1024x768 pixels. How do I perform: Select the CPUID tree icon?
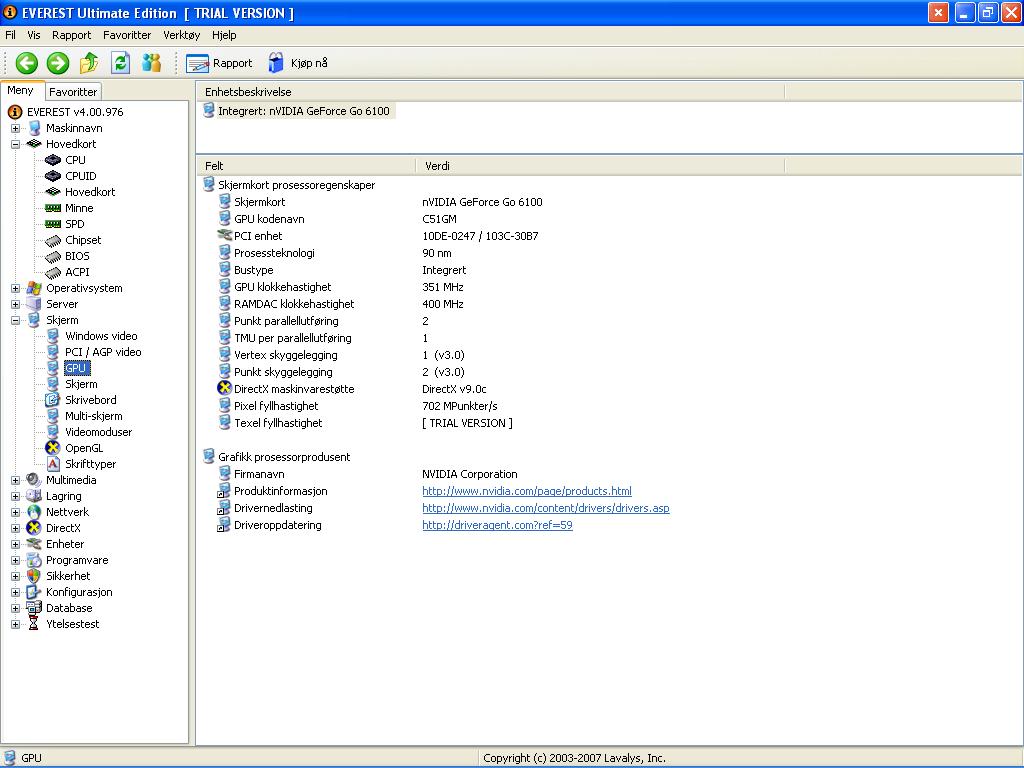click(53, 176)
